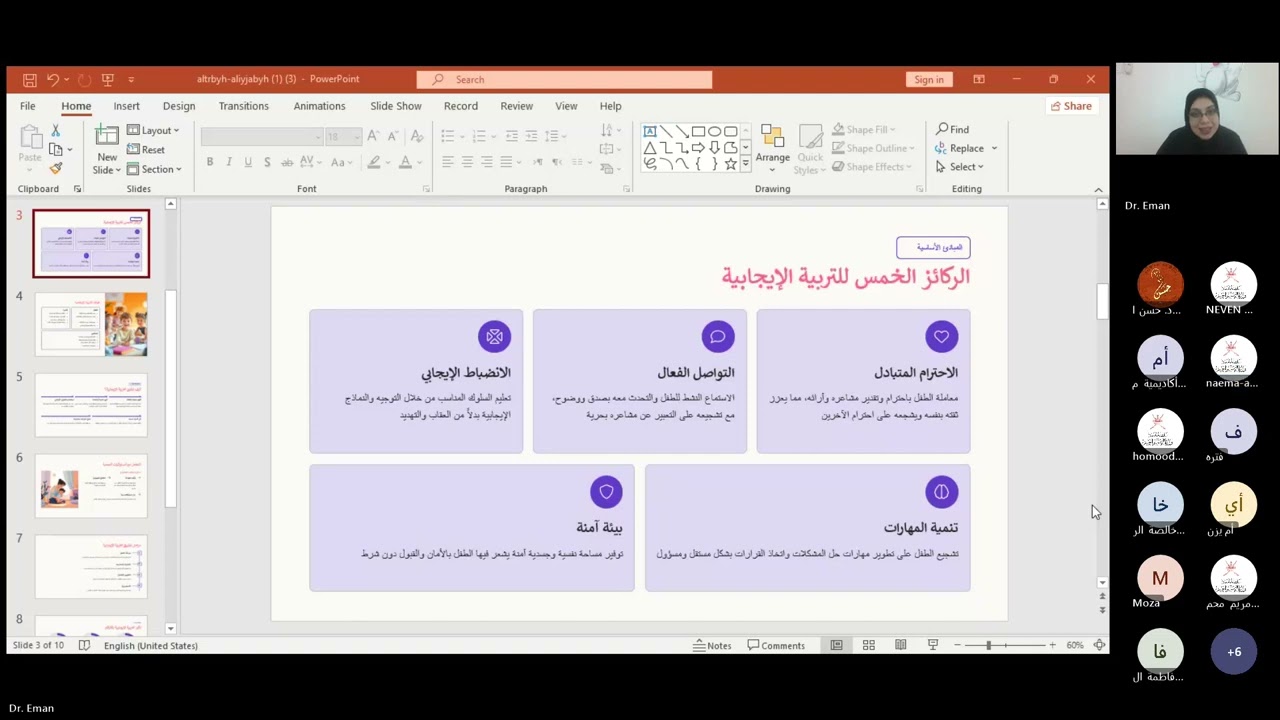Center the paragraph text
Screen dimensions: 1280x720
click(x=467, y=162)
